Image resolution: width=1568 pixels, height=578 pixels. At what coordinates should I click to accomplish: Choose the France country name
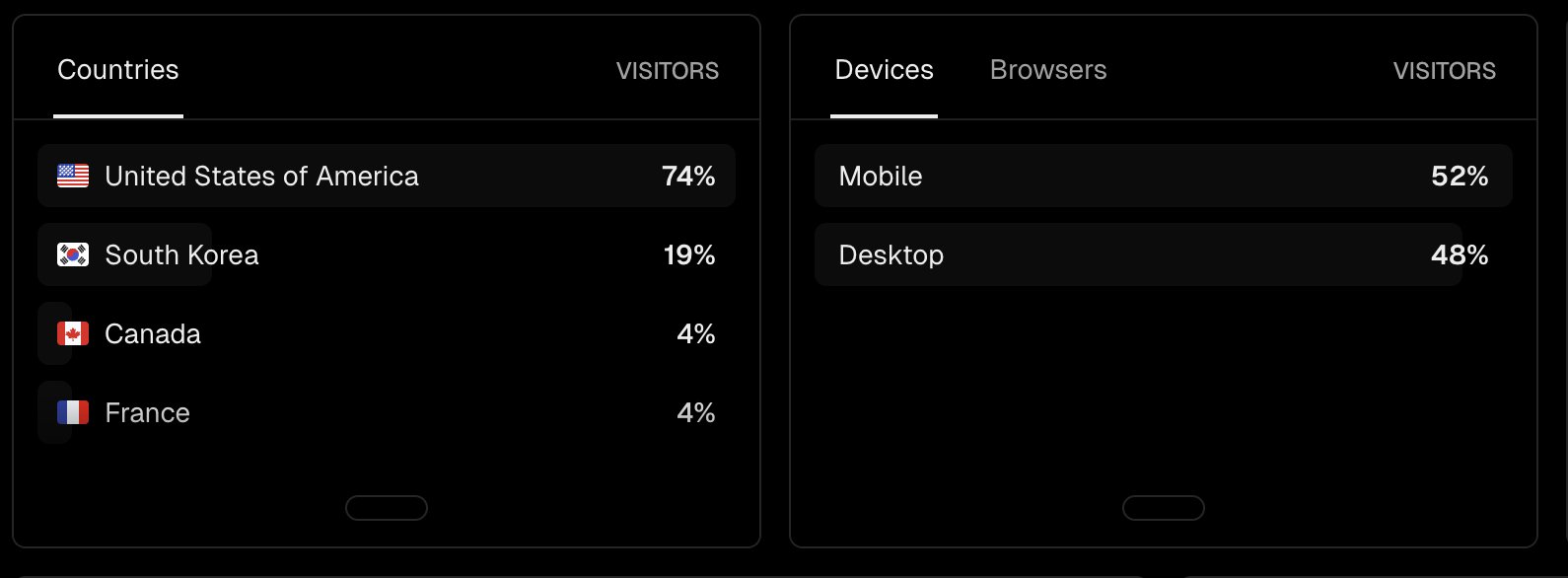pos(147,412)
